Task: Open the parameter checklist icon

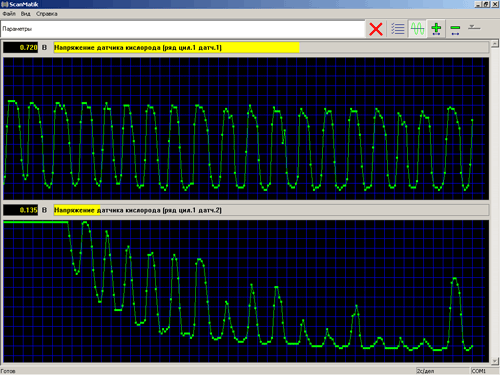Action: click(398, 29)
